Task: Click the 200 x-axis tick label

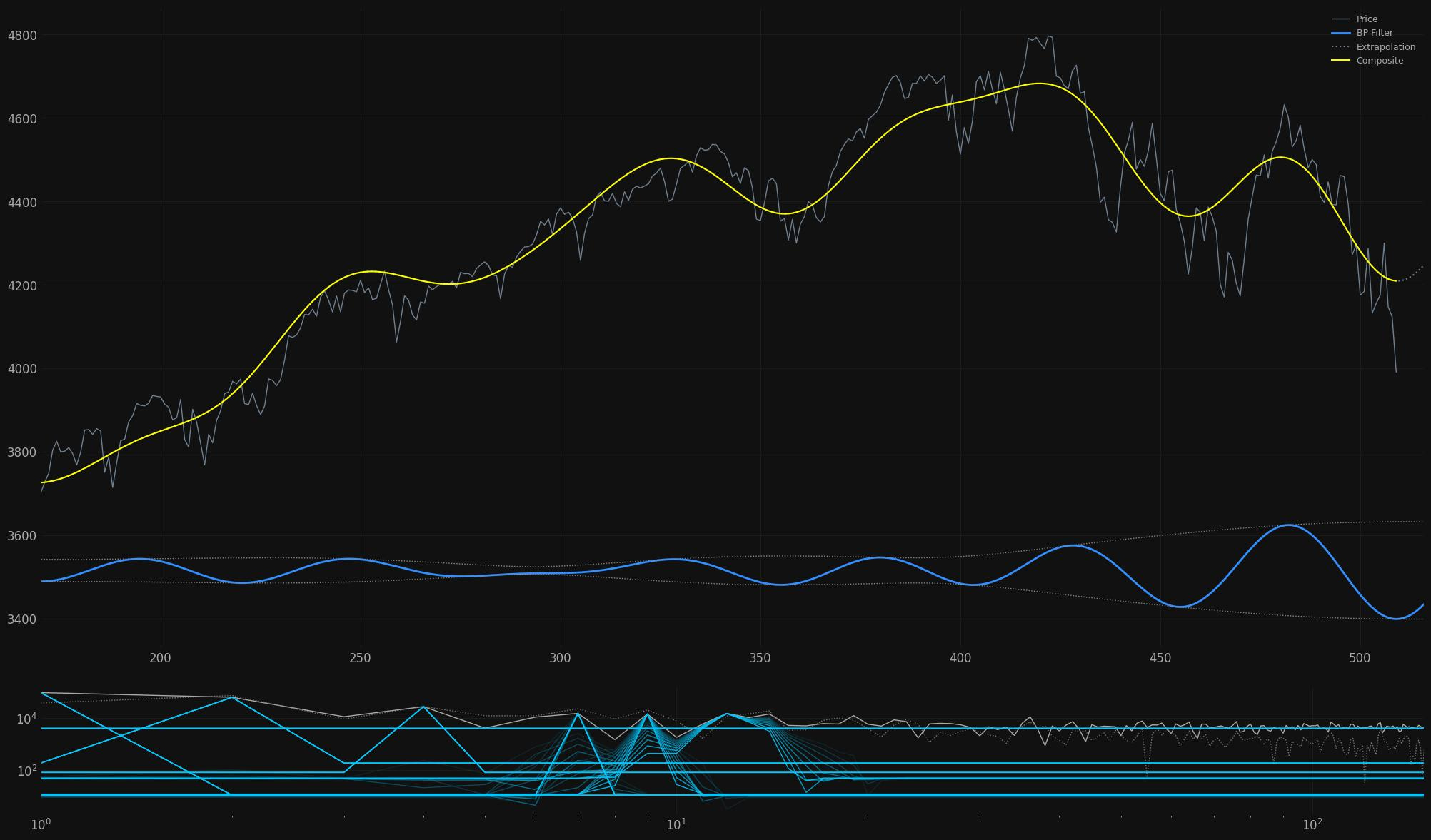Action: tap(160, 658)
